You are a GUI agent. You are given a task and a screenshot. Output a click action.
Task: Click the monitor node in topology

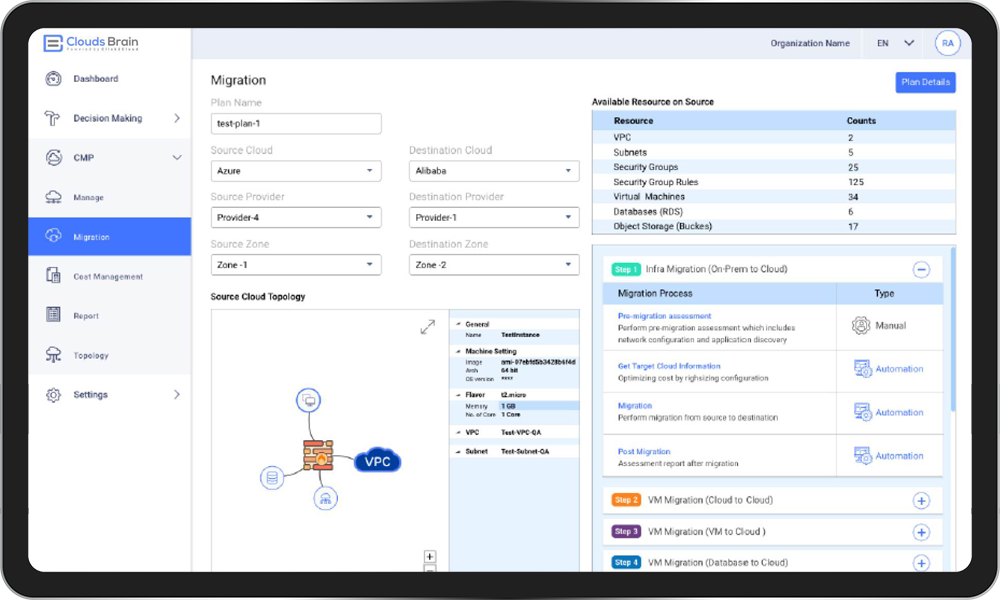[x=309, y=400]
